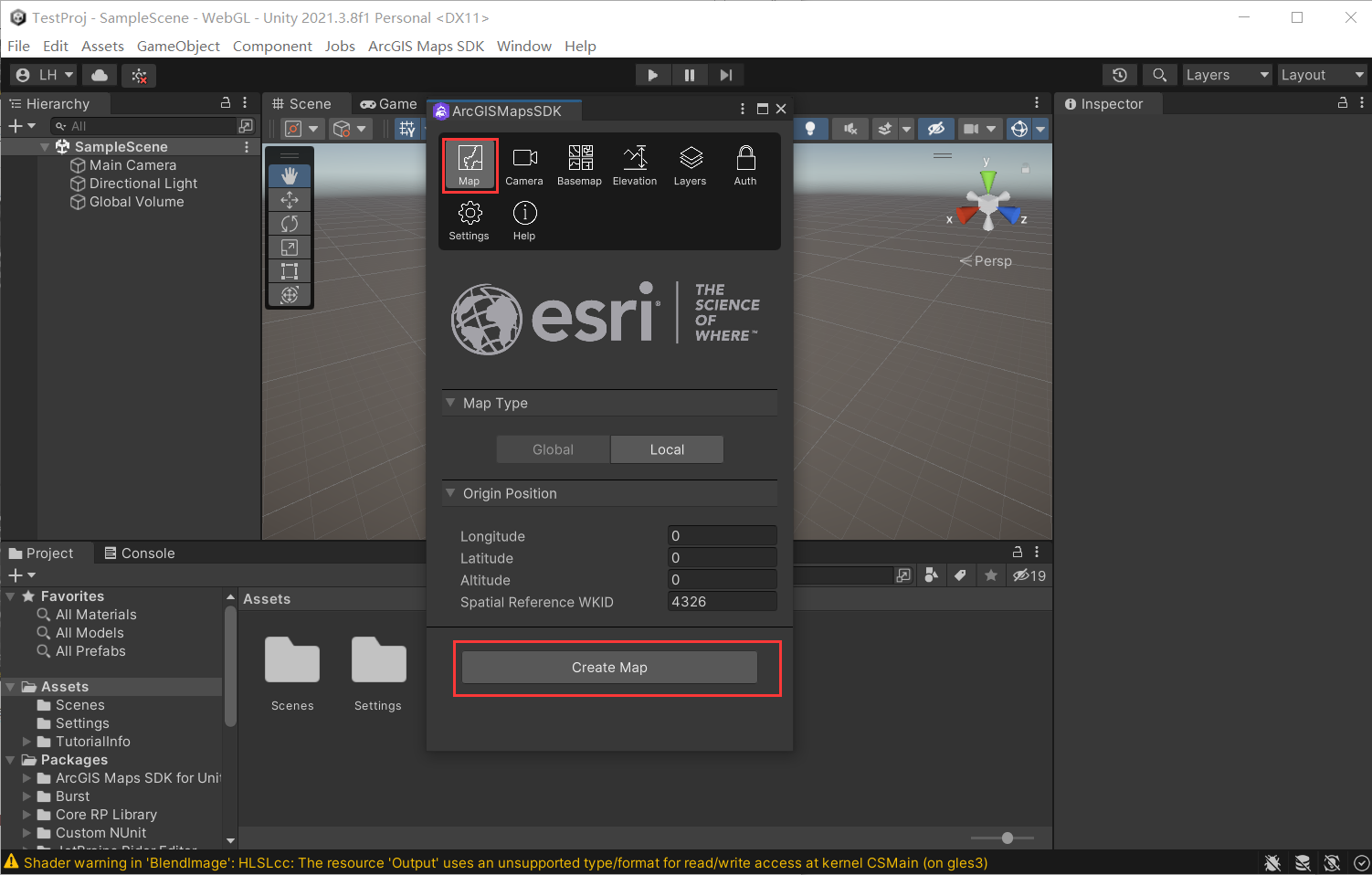Viewport: 1372px width, 875px height.
Task: Open global search magnifier in toolbar
Action: (1159, 75)
